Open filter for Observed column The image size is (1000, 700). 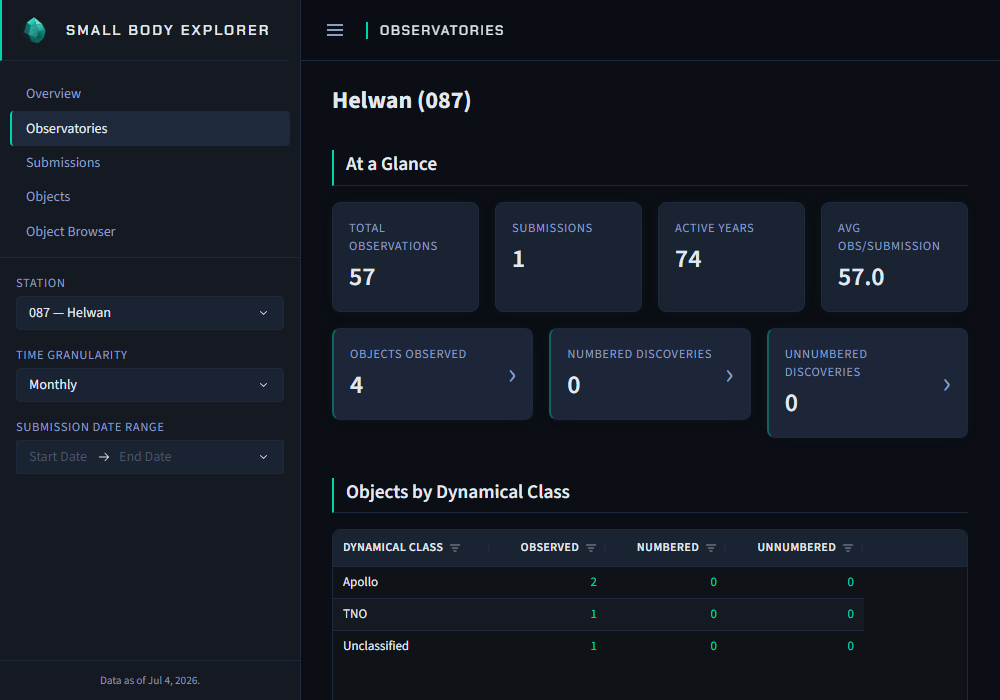[591, 548]
